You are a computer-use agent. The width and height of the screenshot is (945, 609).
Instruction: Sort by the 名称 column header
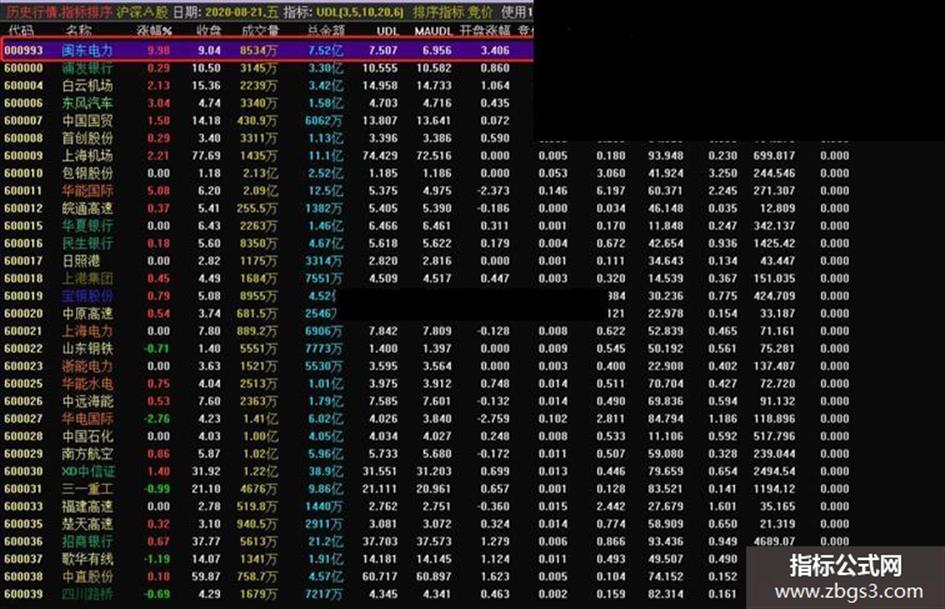[x=78, y=30]
